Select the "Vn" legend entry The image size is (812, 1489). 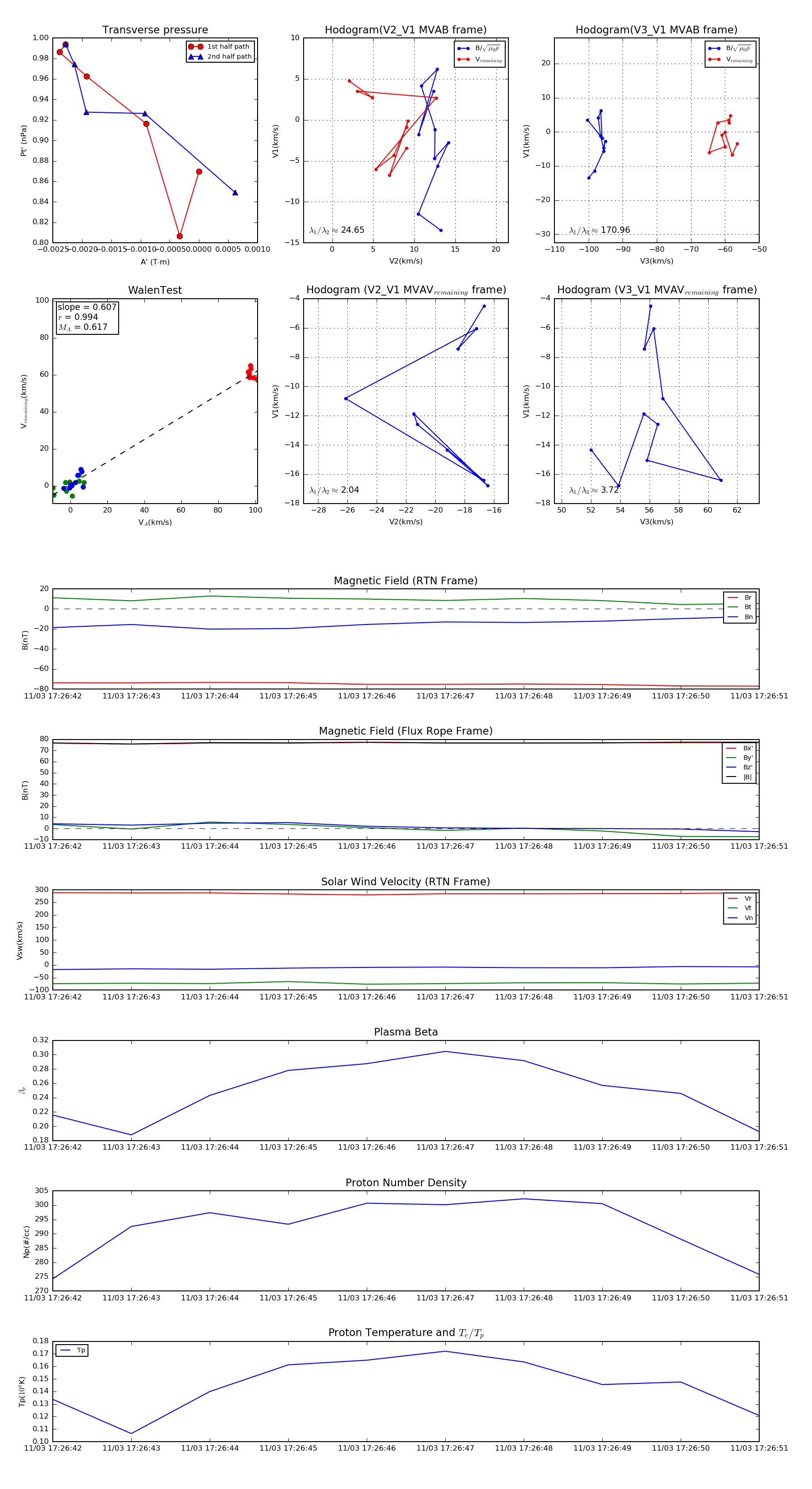(x=740, y=918)
